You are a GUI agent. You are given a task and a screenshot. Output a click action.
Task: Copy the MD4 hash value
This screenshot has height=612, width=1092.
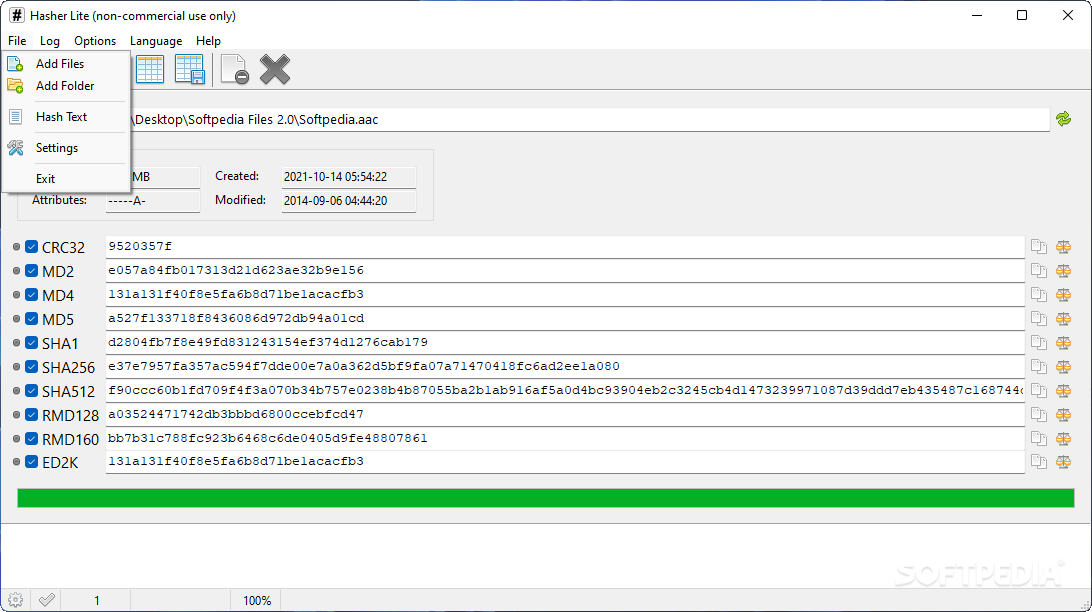point(1039,295)
